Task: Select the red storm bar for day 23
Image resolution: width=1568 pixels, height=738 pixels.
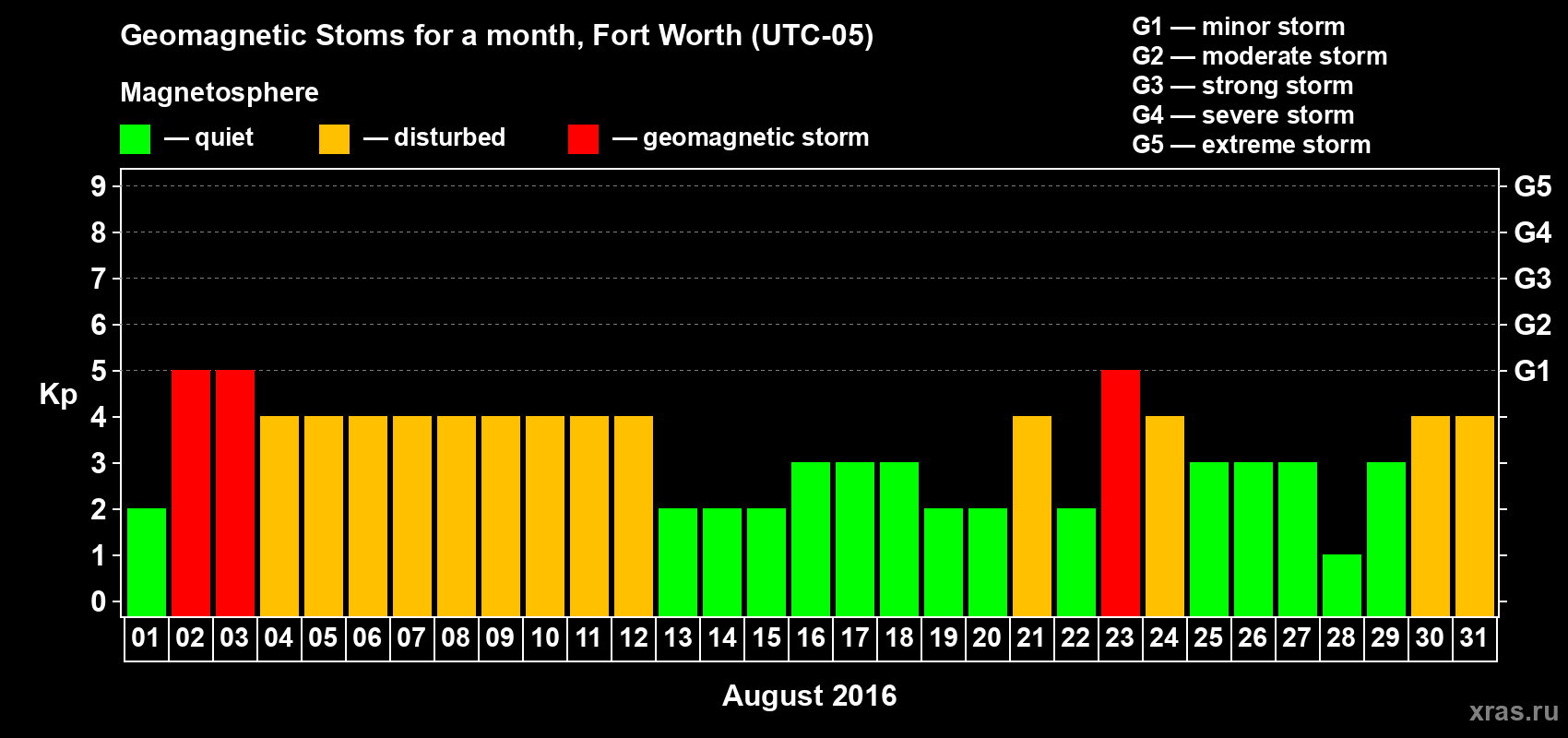Action: pyautogui.click(x=1121, y=493)
